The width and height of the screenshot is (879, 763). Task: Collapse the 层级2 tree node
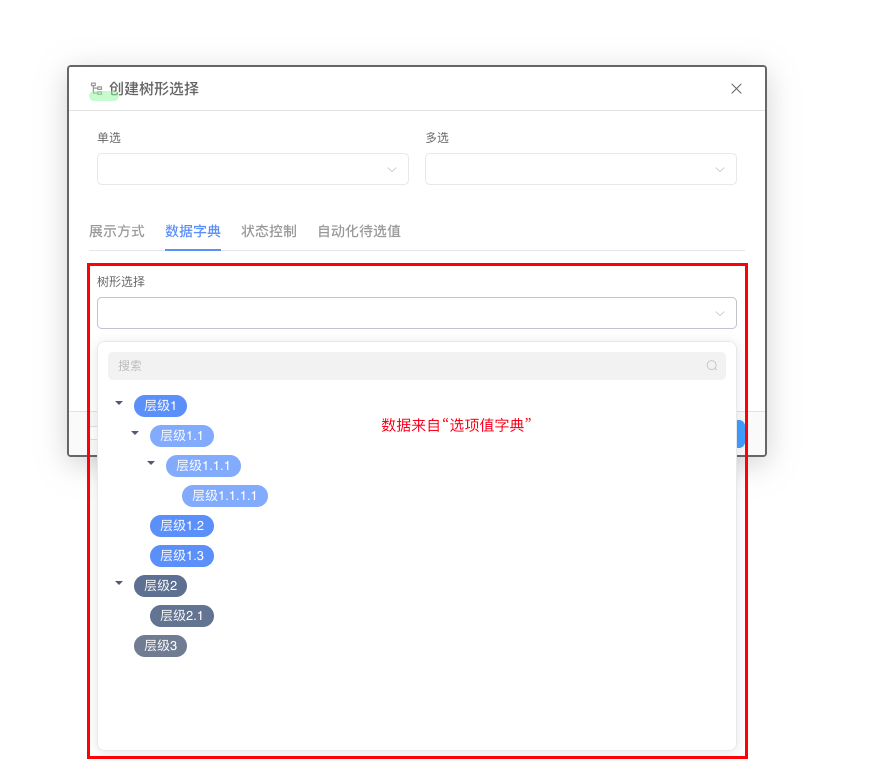[119, 585]
